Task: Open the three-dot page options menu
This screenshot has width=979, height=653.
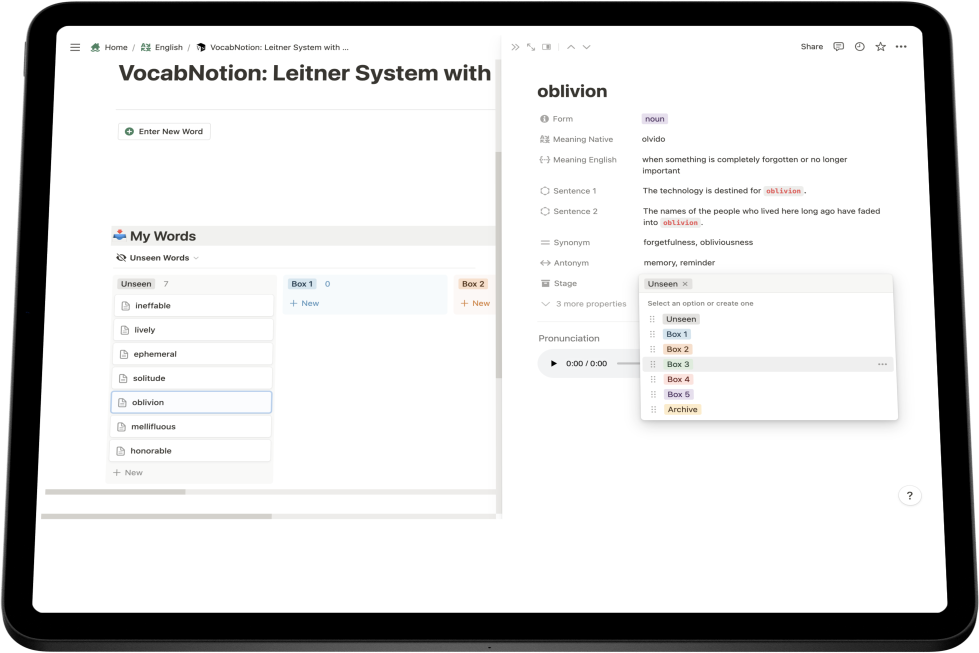Action: (x=901, y=47)
